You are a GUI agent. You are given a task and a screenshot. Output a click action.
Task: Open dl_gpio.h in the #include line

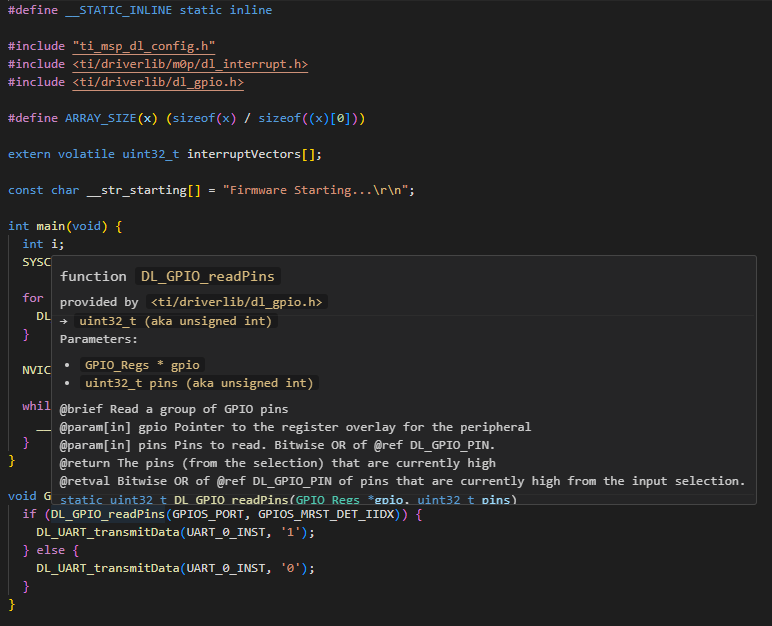click(x=156, y=82)
